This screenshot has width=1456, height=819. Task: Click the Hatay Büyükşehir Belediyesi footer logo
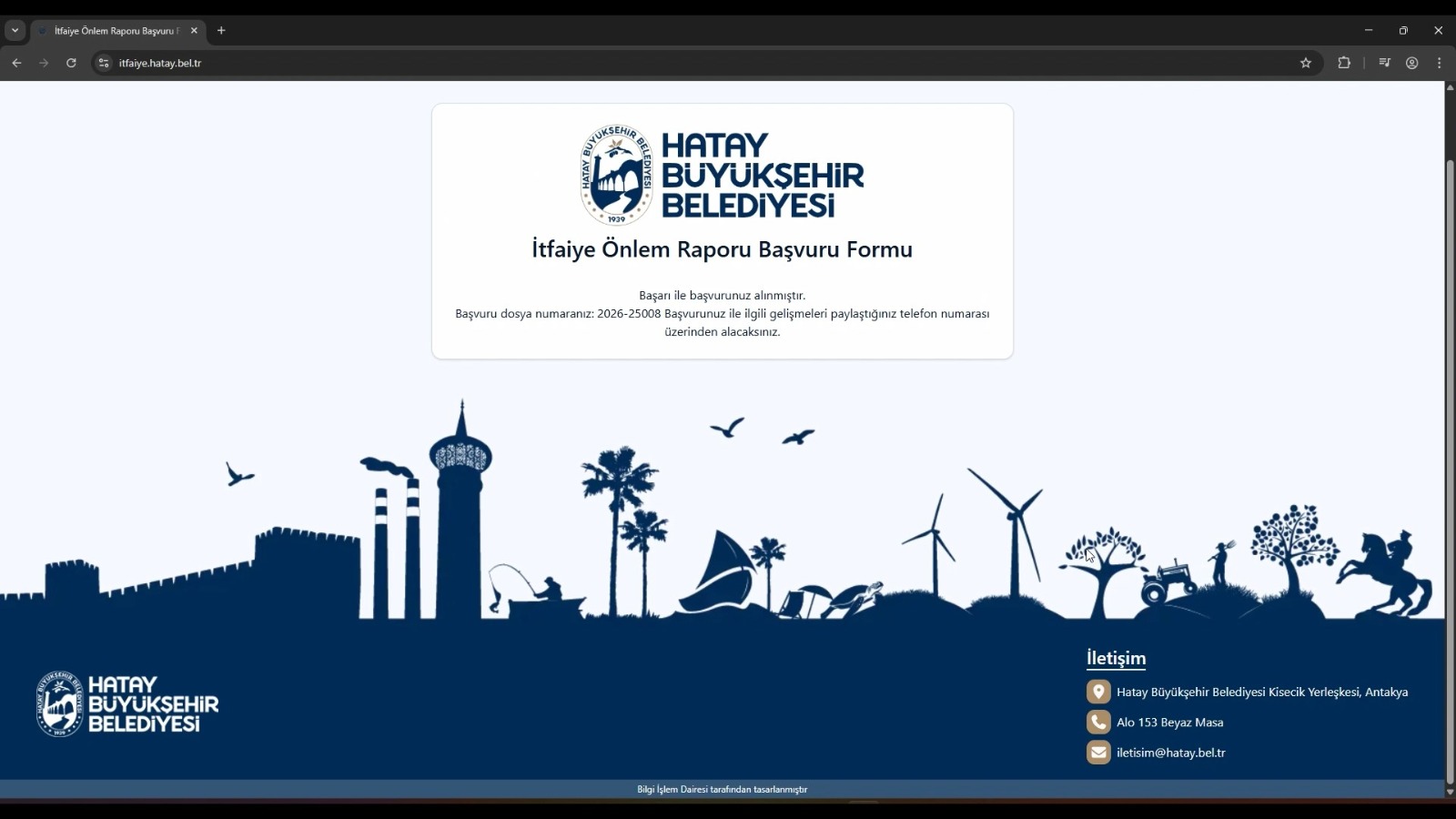127,703
